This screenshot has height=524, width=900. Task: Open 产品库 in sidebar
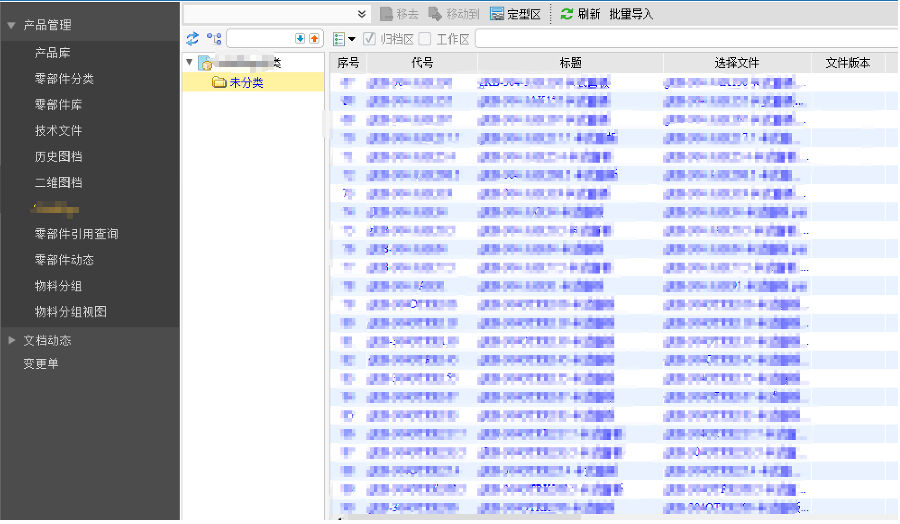point(52,53)
